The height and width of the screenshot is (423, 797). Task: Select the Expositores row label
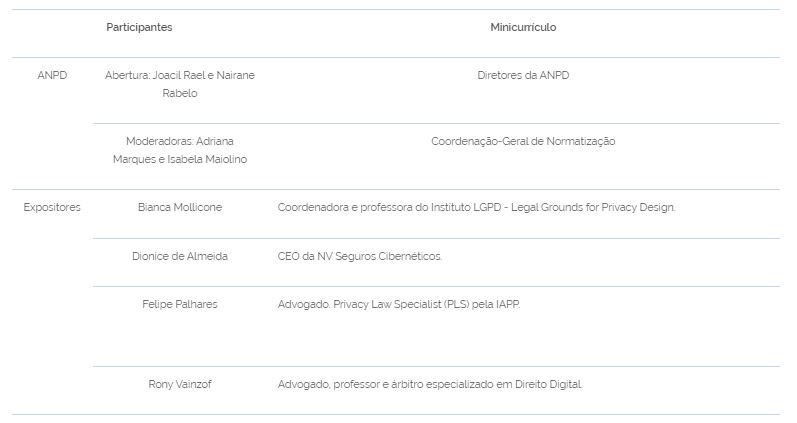pyautogui.click(x=52, y=208)
